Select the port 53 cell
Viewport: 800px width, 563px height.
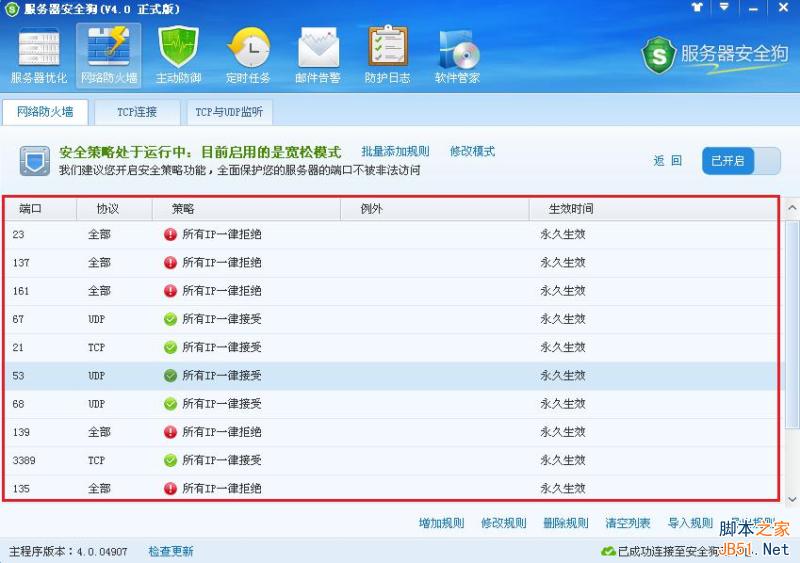(18, 376)
